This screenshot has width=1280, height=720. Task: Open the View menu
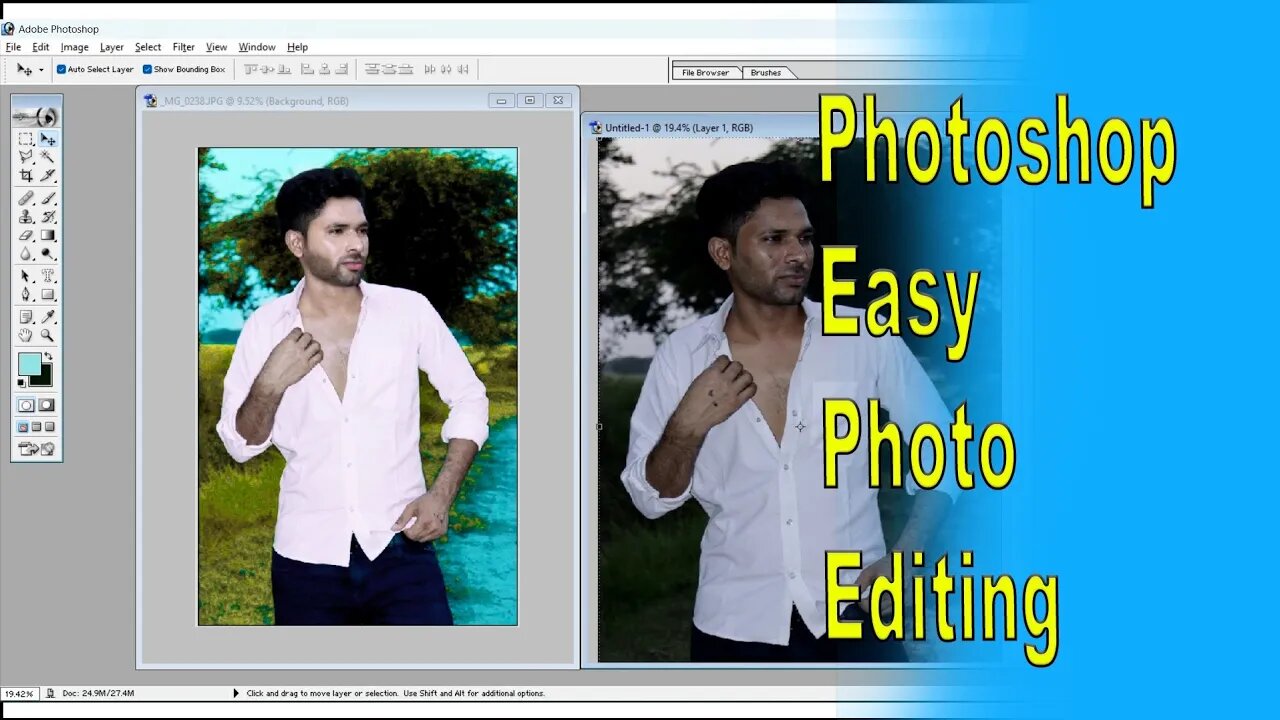point(217,47)
